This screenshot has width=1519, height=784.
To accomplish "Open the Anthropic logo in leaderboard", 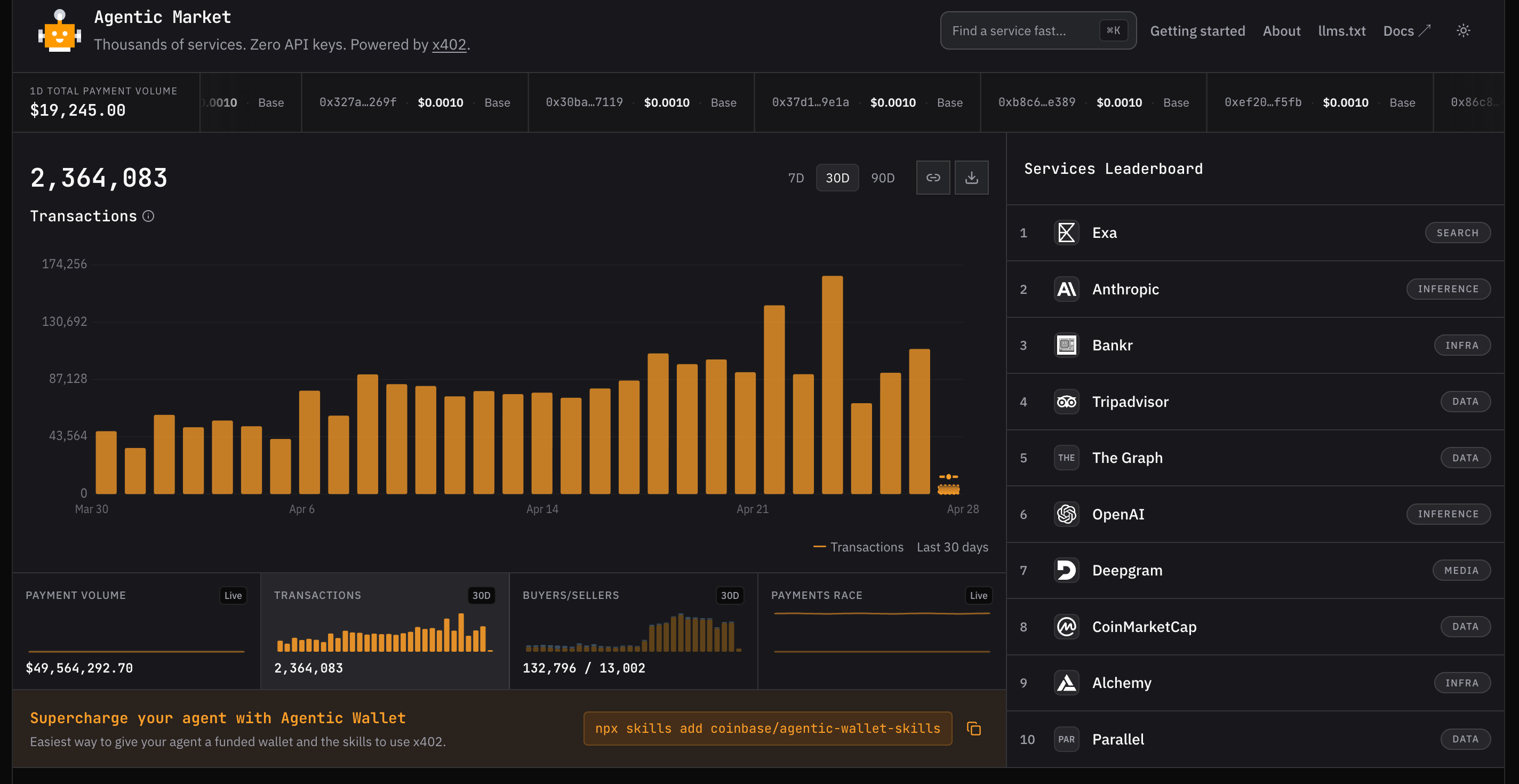I will [x=1066, y=289].
